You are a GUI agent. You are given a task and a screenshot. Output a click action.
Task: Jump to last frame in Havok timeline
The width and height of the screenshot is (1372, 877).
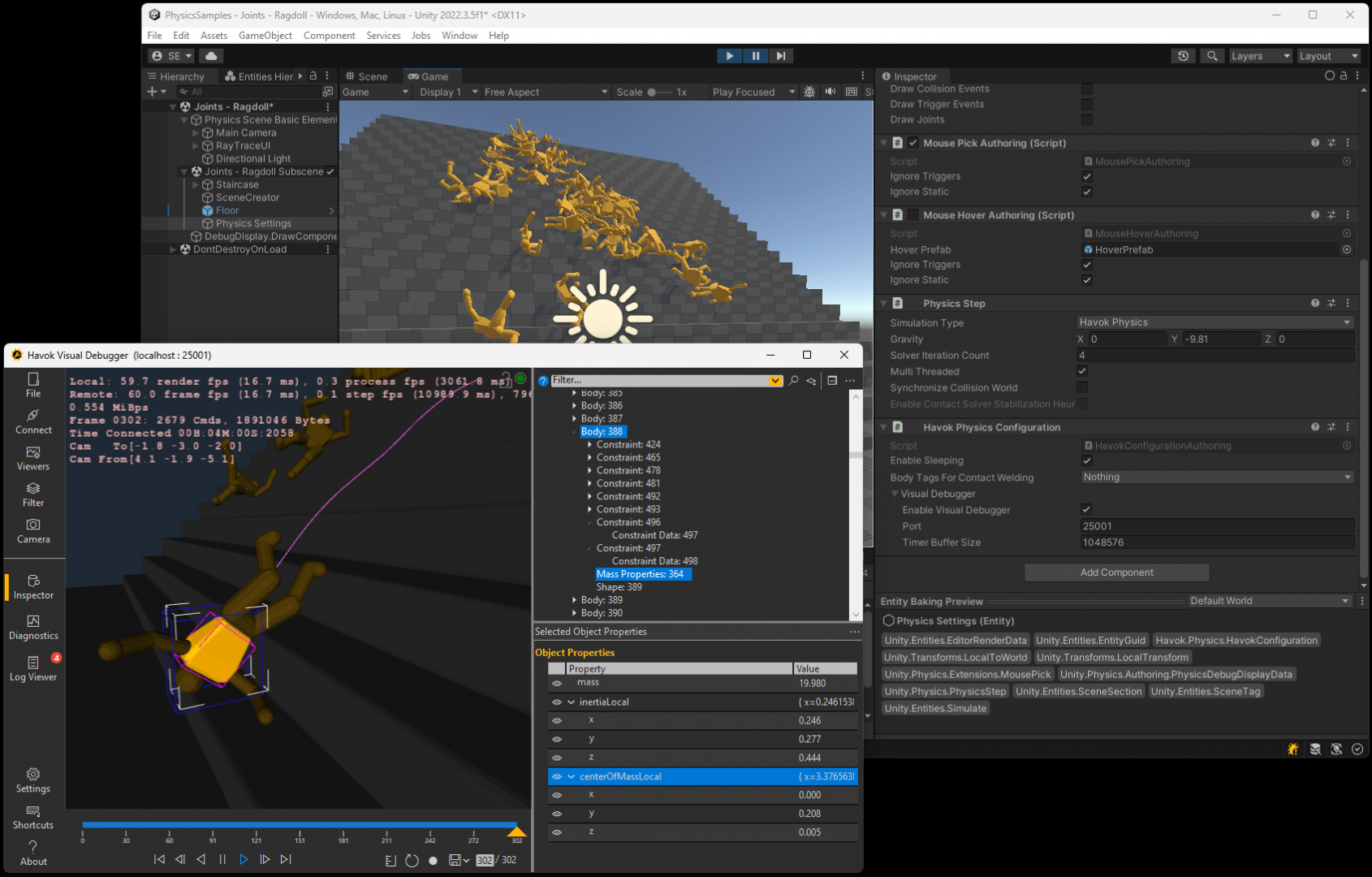tap(286, 859)
